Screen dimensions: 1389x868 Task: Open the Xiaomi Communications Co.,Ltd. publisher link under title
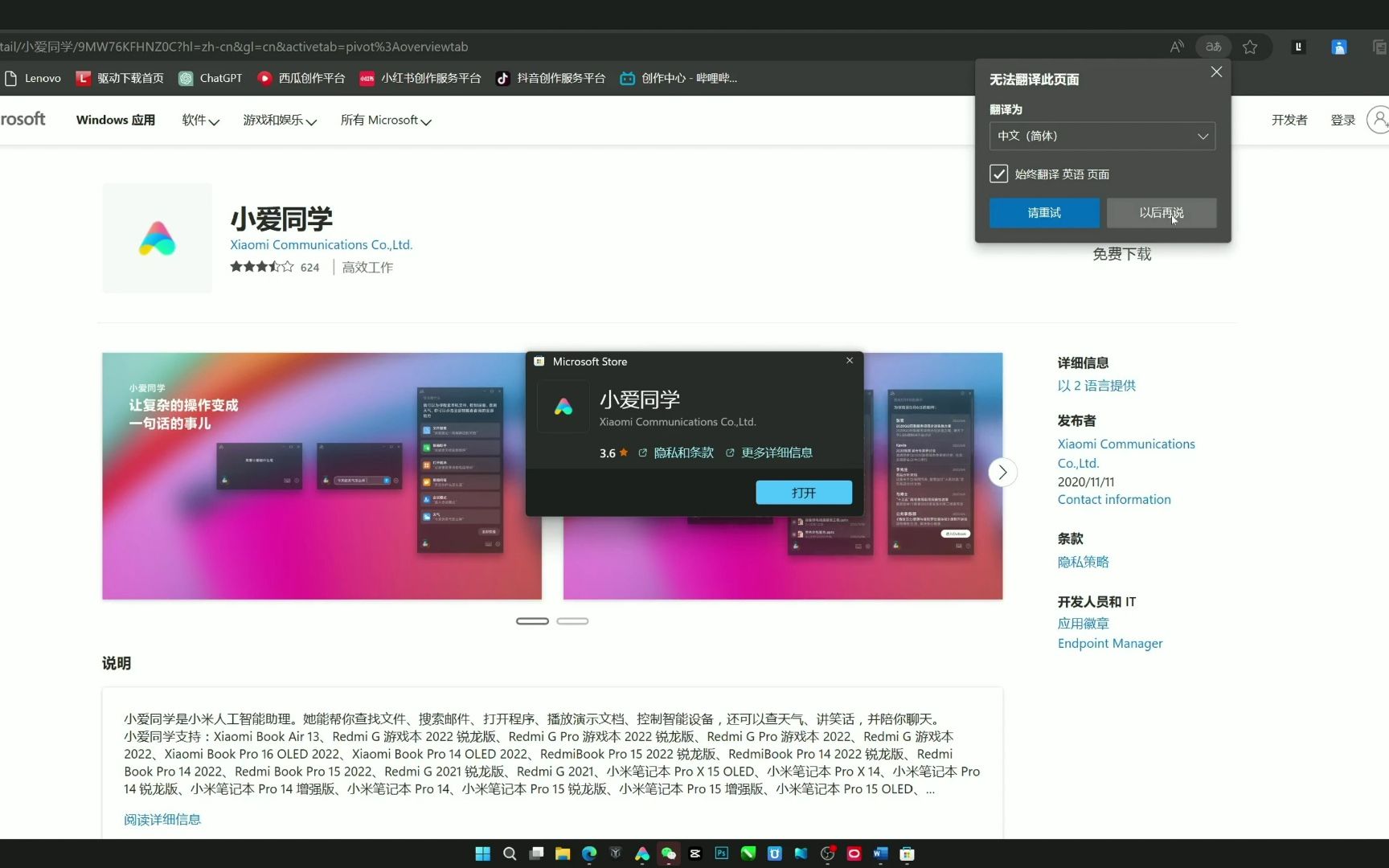321,244
